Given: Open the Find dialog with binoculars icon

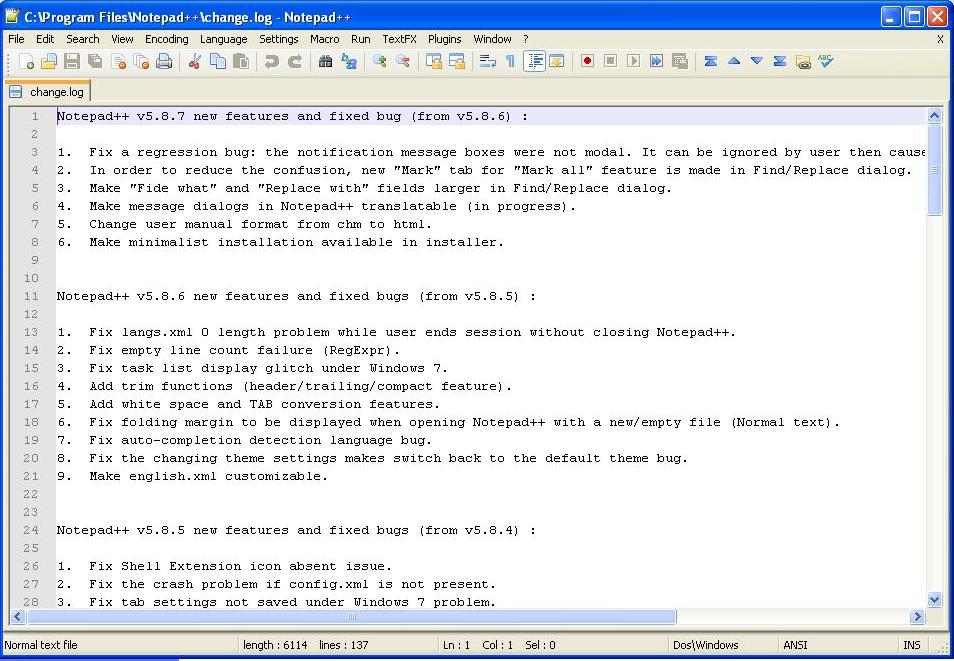Looking at the screenshot, I should click(325, 61).
